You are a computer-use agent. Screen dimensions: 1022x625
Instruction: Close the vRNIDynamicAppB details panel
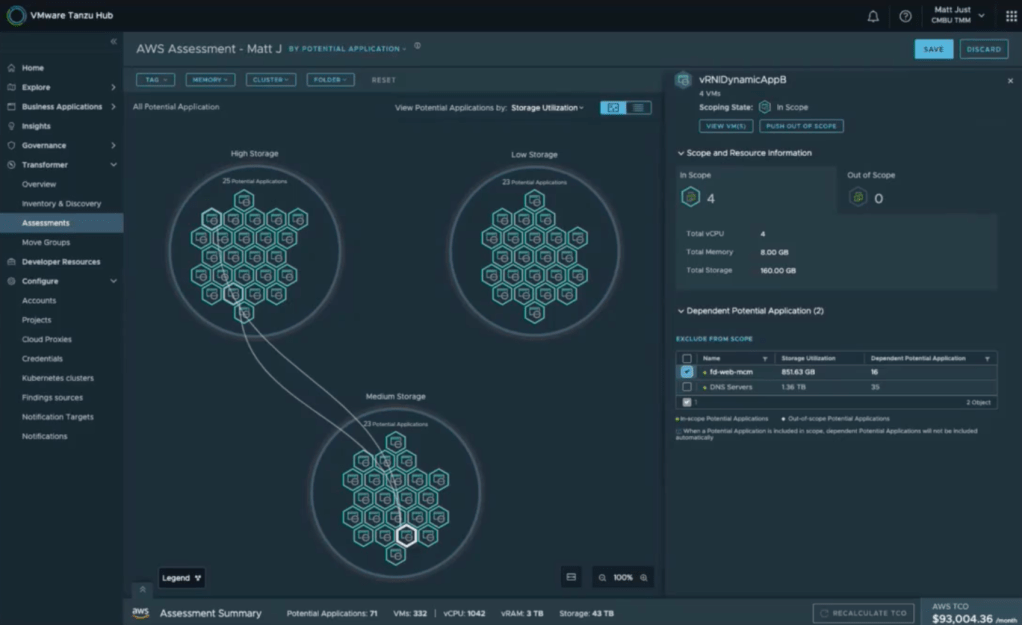point(1009,81)
